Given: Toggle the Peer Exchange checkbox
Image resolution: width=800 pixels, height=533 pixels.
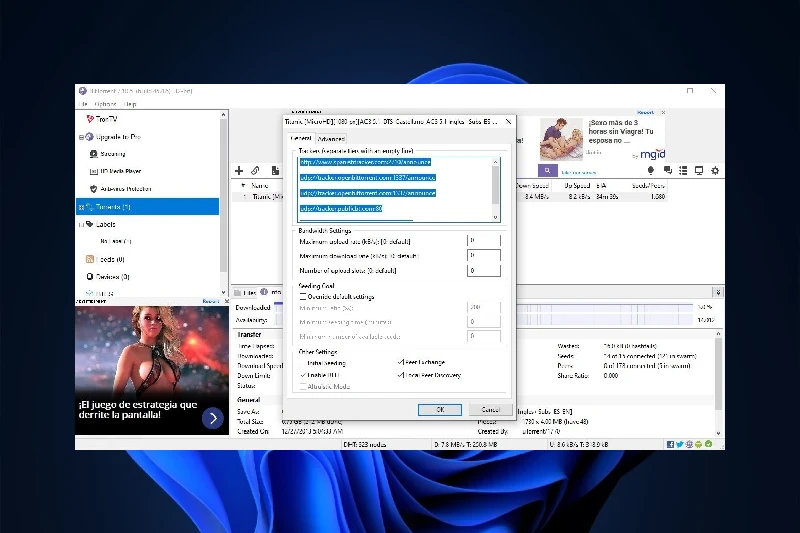Looking at the screenshot, I should click(401, 362).
